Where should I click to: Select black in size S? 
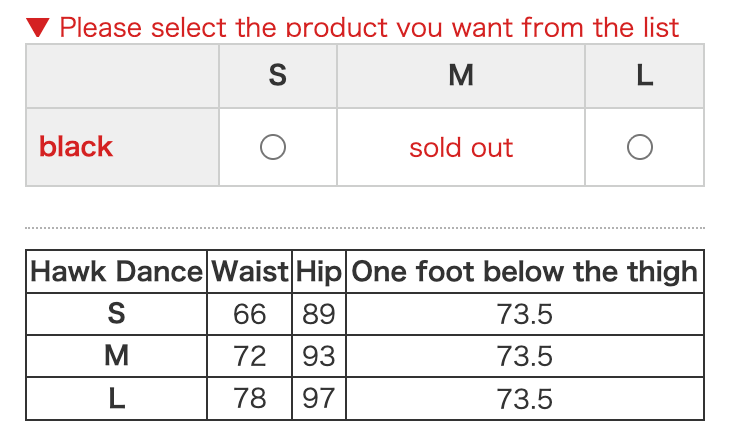coord(273,148)
